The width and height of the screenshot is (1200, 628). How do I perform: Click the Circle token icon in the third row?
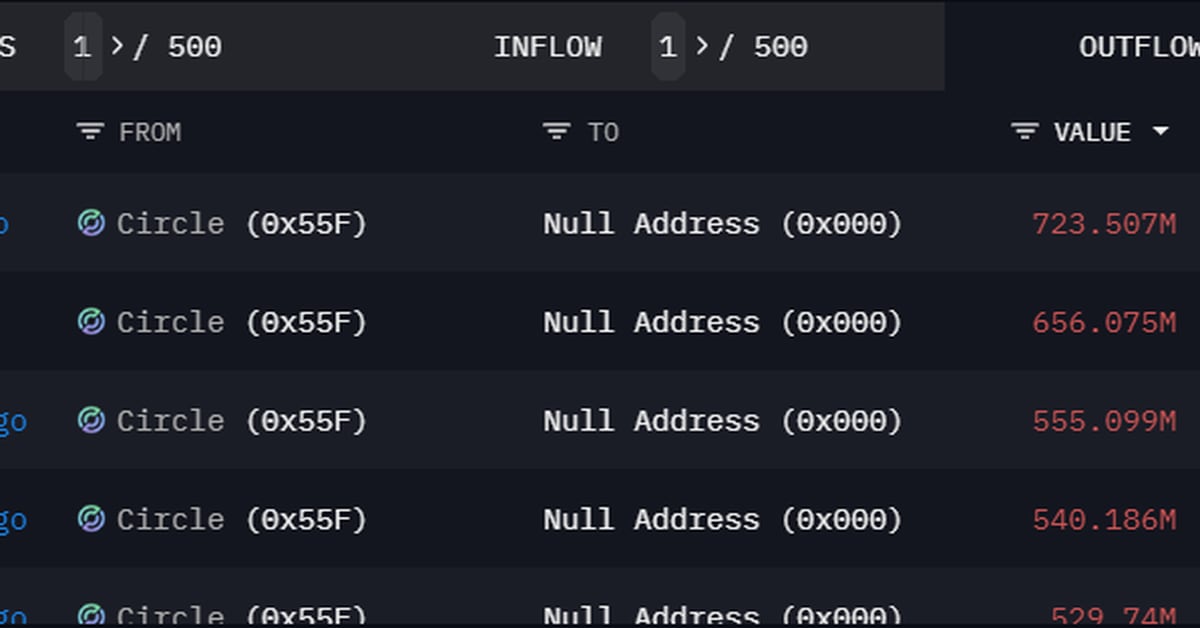92,421
